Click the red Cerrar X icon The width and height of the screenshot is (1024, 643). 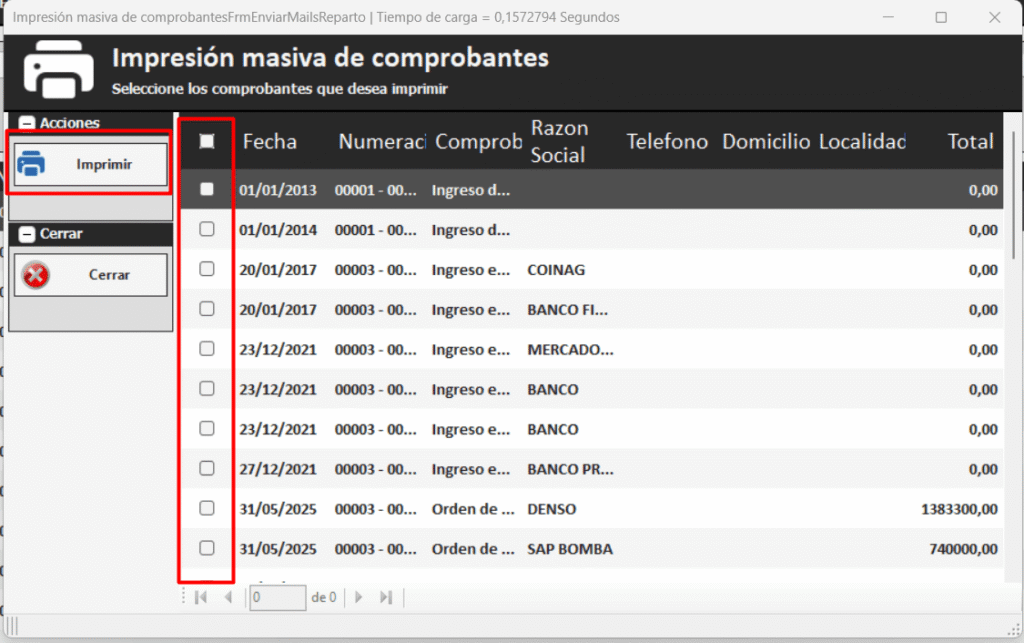click(36, 275)
